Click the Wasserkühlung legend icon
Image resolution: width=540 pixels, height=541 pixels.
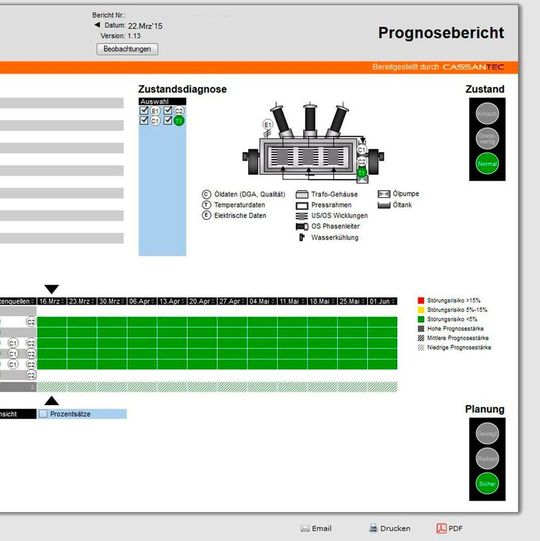(302, 237)
